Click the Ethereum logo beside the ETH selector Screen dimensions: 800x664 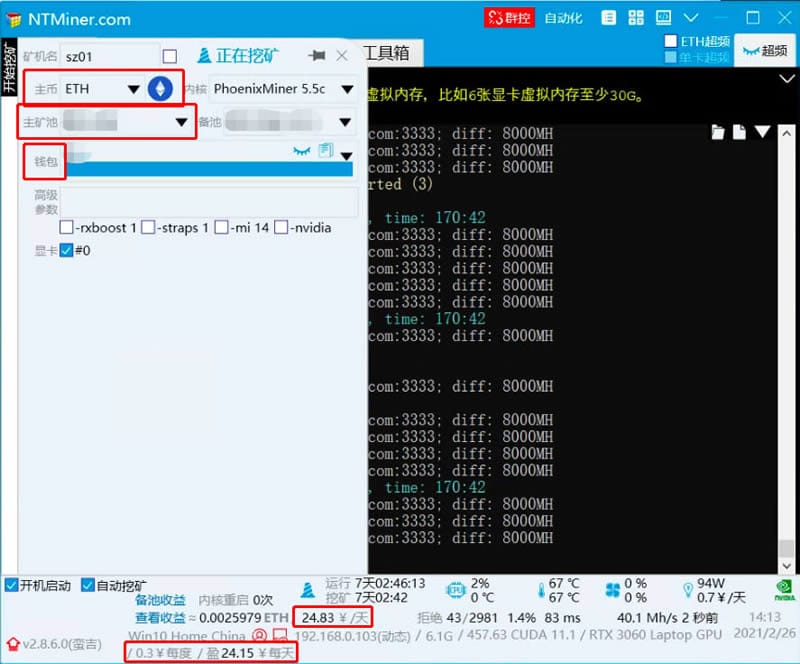click(x=160, y=88)
